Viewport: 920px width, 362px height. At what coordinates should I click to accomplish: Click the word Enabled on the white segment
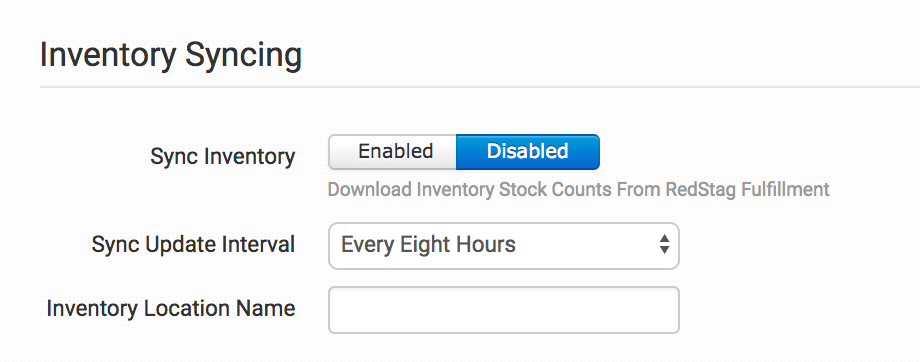(x=395, y=151)
